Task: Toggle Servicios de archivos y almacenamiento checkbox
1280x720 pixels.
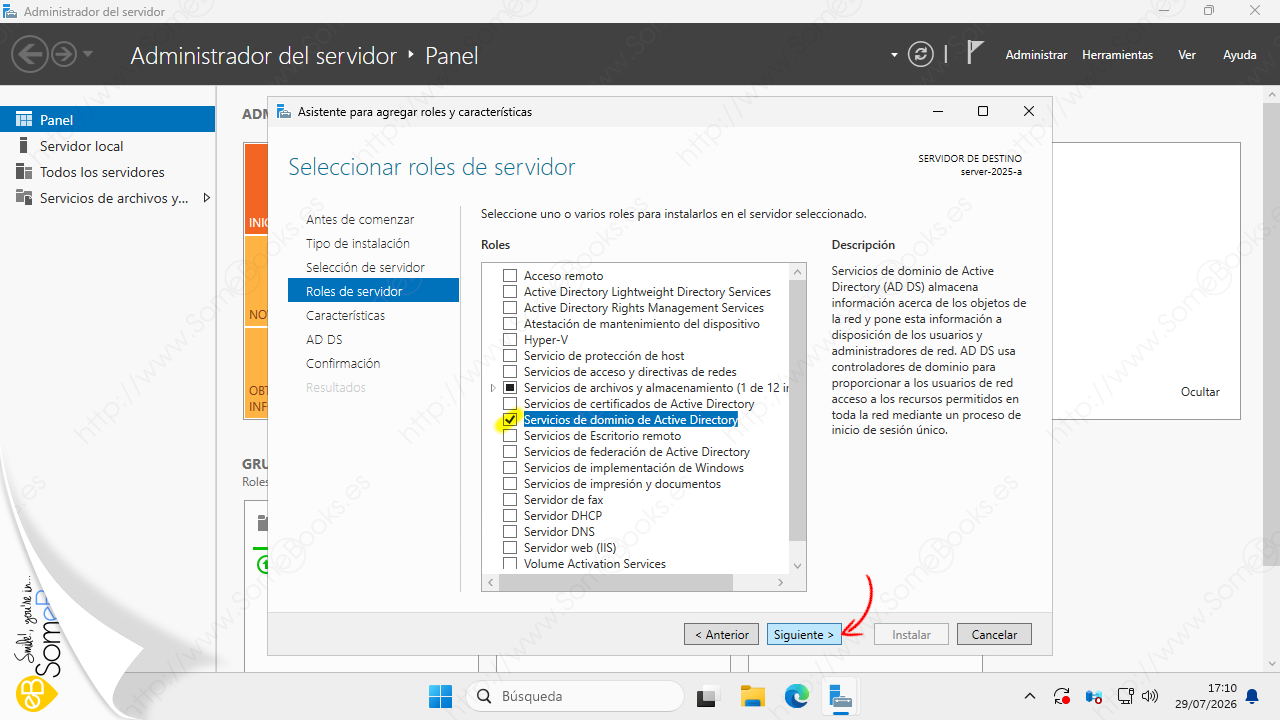Action: [510, 388]
